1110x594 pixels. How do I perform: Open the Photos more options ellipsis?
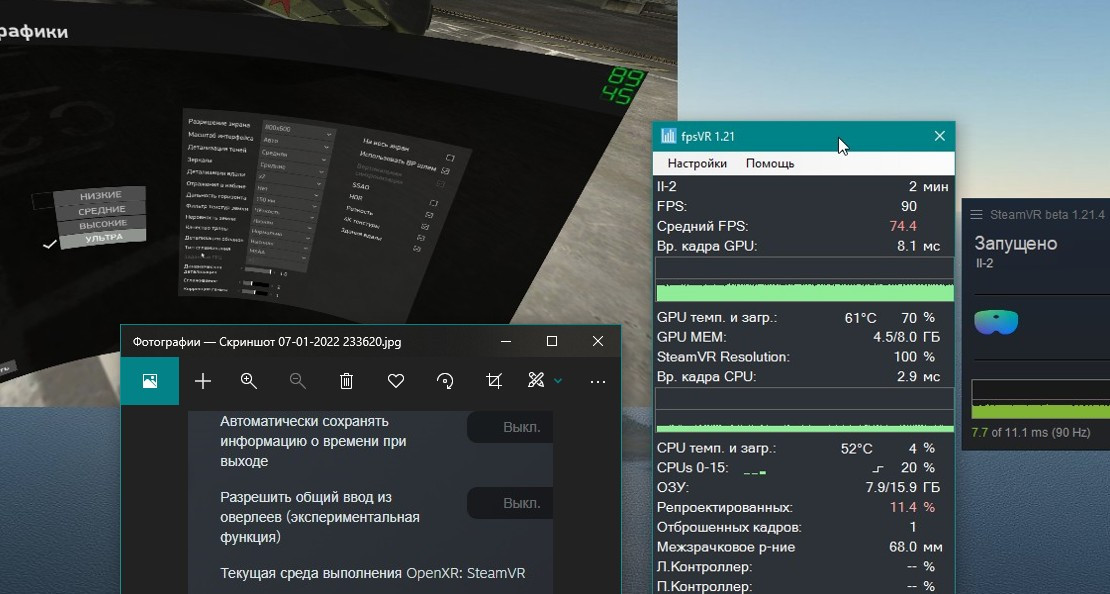click(x=597, y=382)
